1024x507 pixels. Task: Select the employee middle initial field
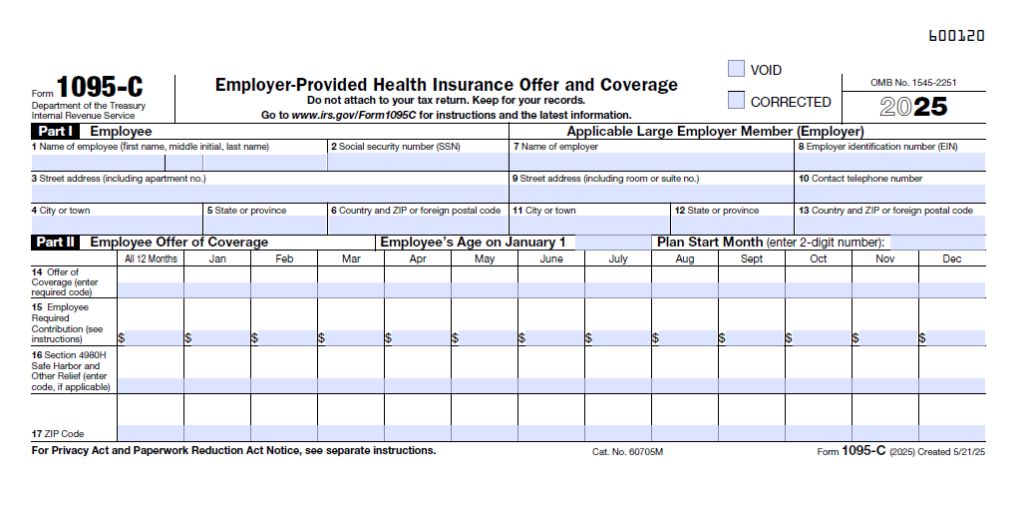coord(184,162)
